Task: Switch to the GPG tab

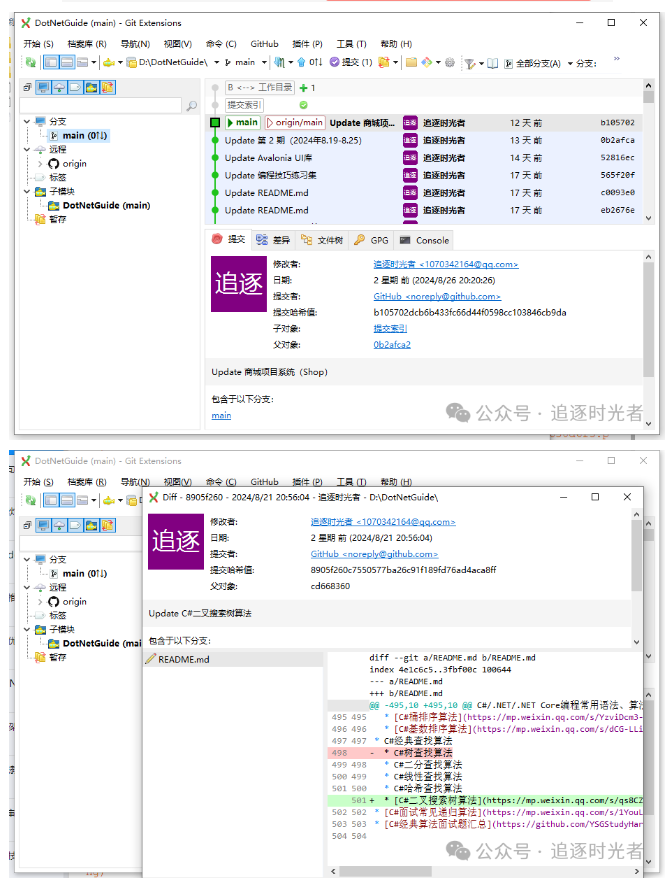Action: click(x=372, y=240)
